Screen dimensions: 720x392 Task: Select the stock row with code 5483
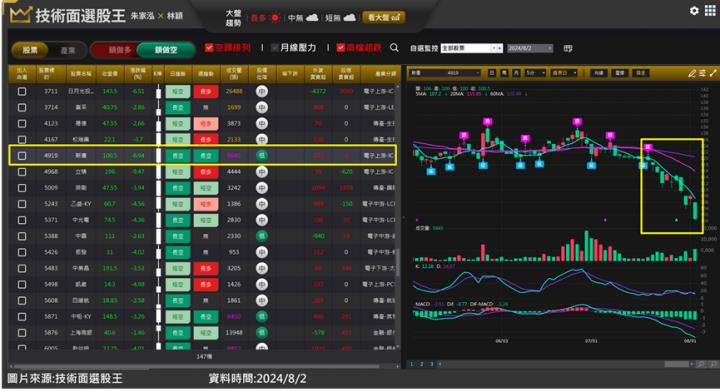[202, 268]
